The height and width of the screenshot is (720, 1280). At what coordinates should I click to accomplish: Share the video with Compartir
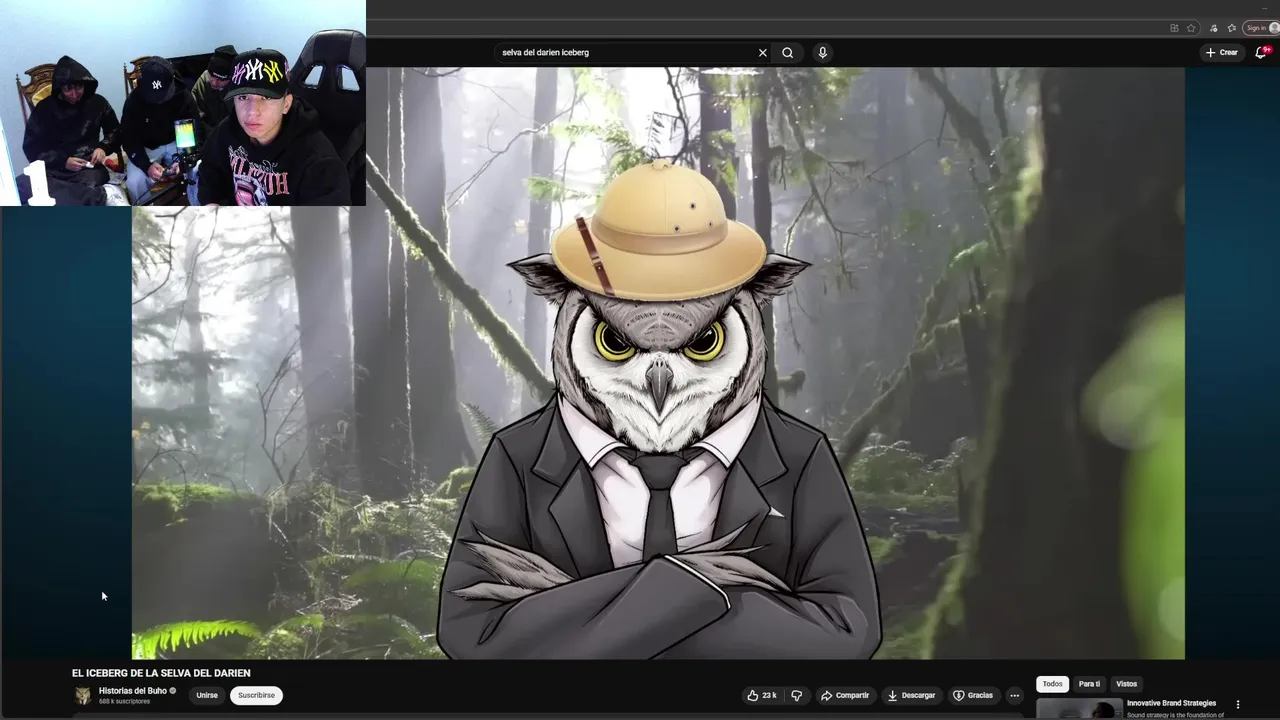point(845,695)
